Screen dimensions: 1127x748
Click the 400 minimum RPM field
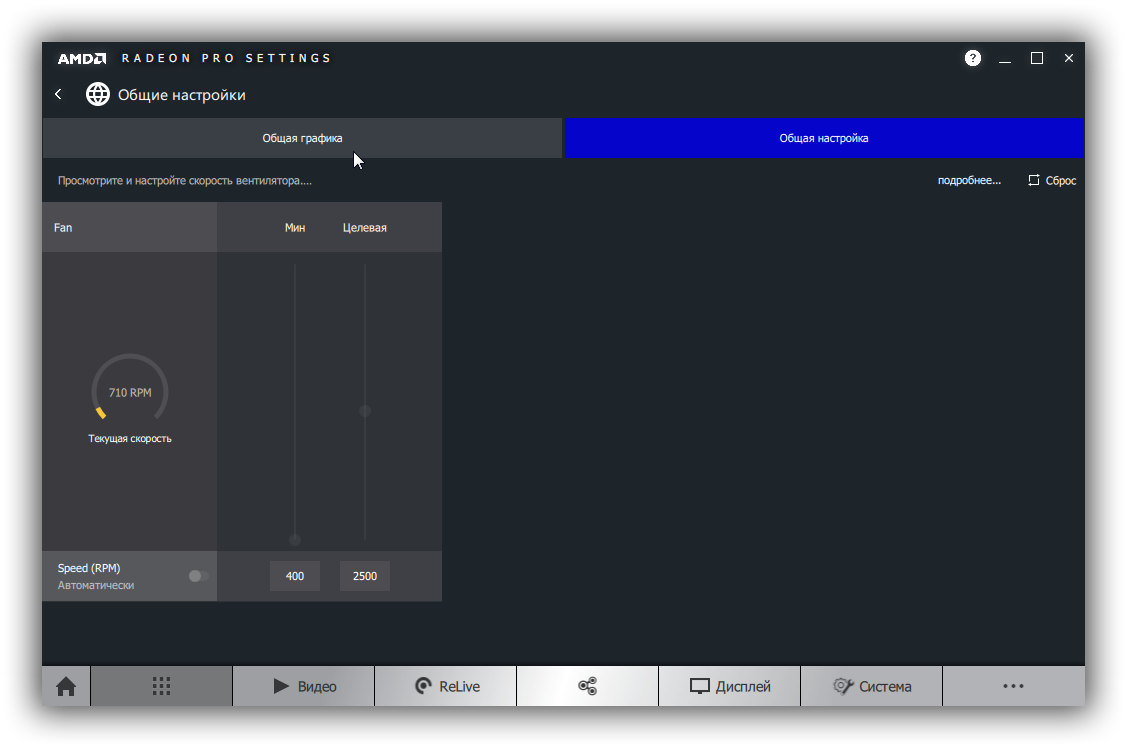click(x=295, y=576)
